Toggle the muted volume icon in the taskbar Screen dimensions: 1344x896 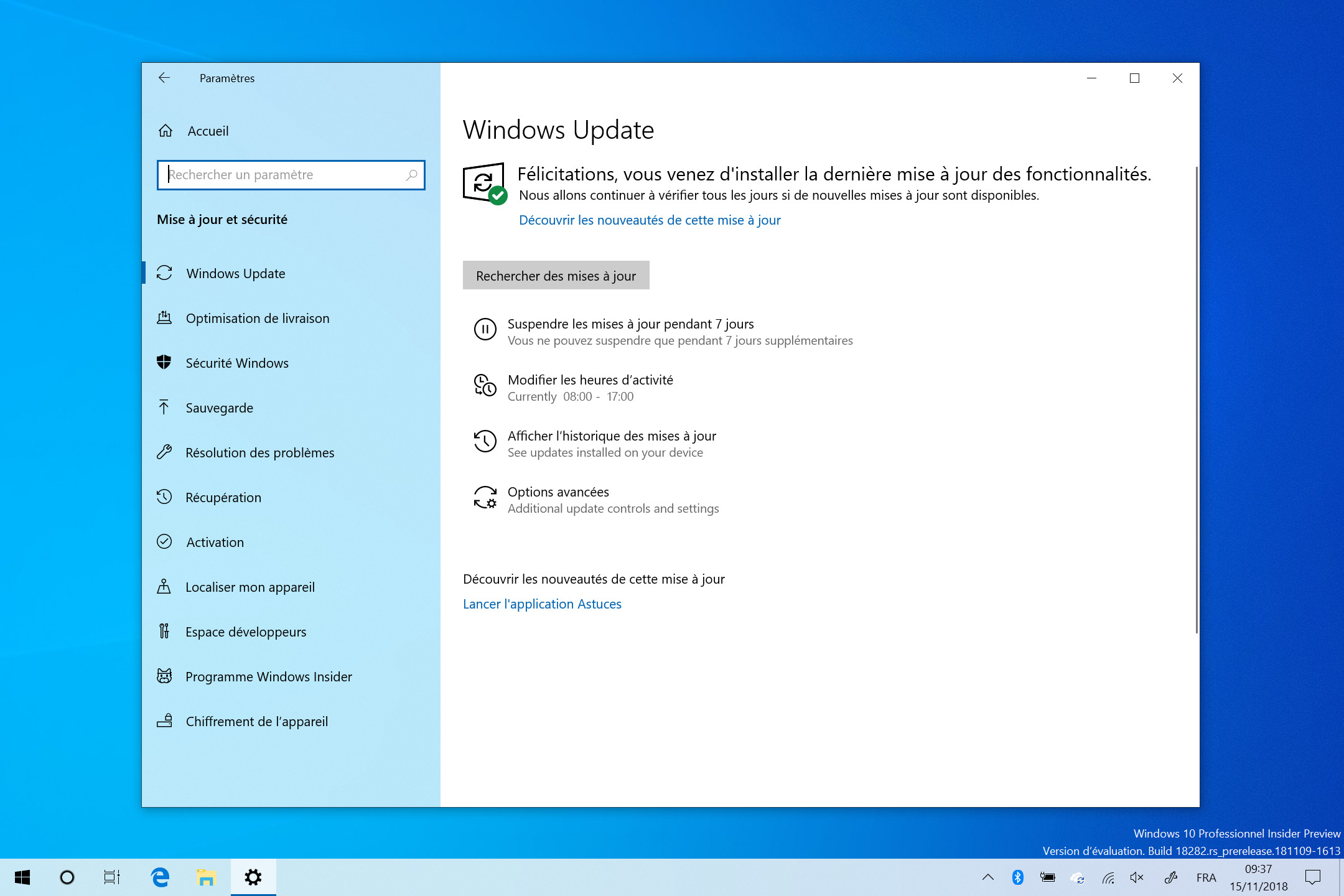[x=1137, y=877]
